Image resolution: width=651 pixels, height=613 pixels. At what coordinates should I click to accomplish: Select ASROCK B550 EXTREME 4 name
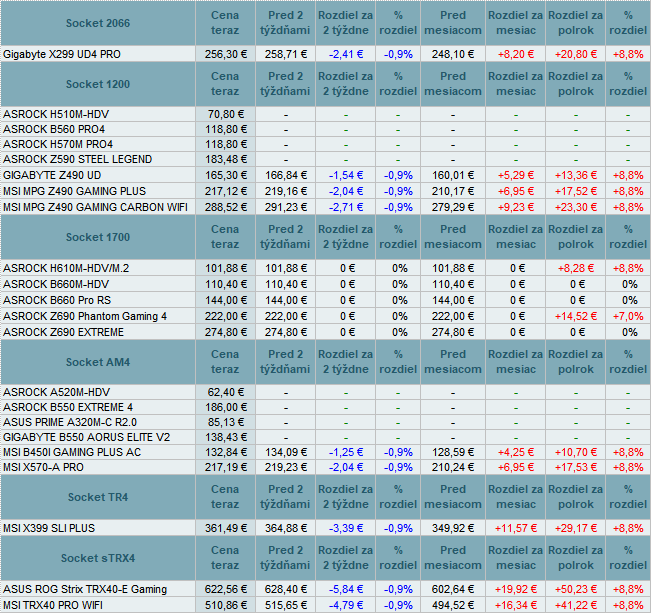tap(68, 407)
